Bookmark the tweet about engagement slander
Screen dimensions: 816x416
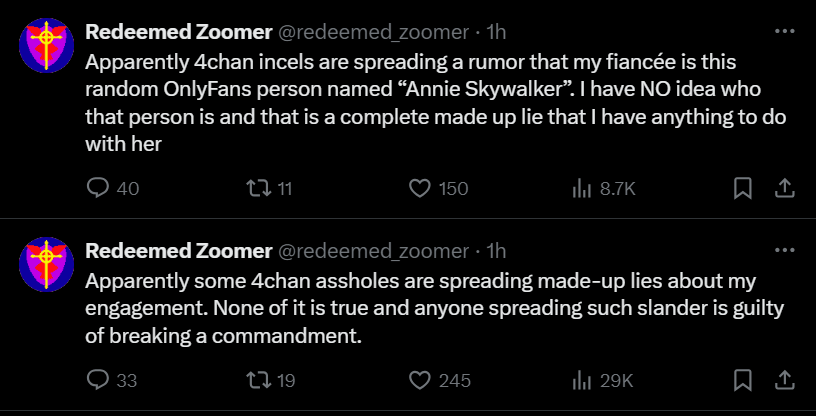click(743, 380)
